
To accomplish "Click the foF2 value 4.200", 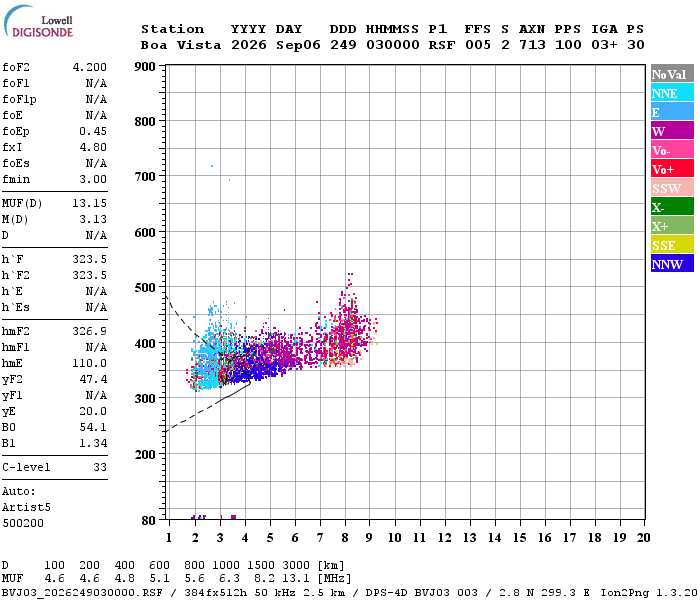I will (90, 67).
